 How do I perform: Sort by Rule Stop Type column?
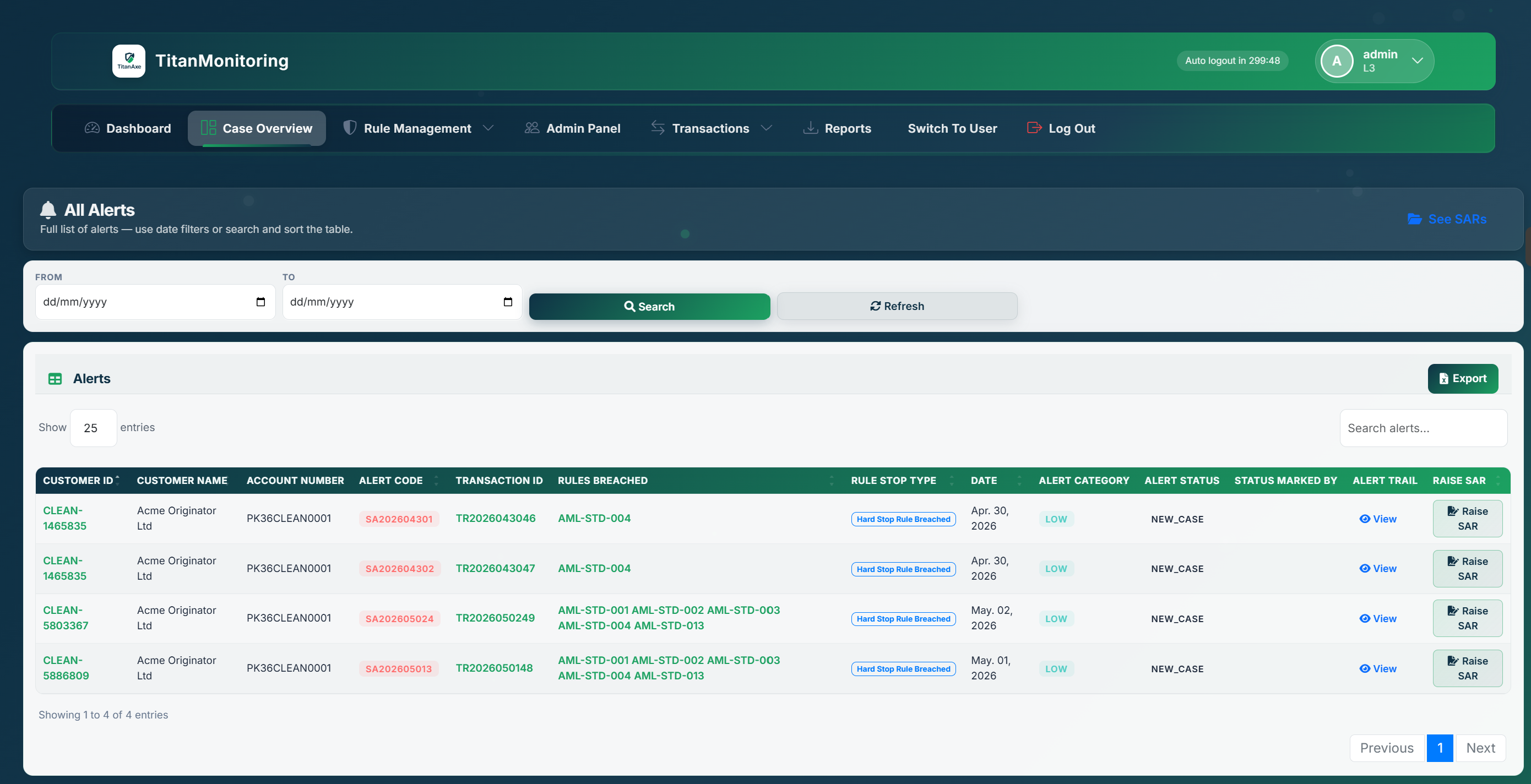coord(903,481)
